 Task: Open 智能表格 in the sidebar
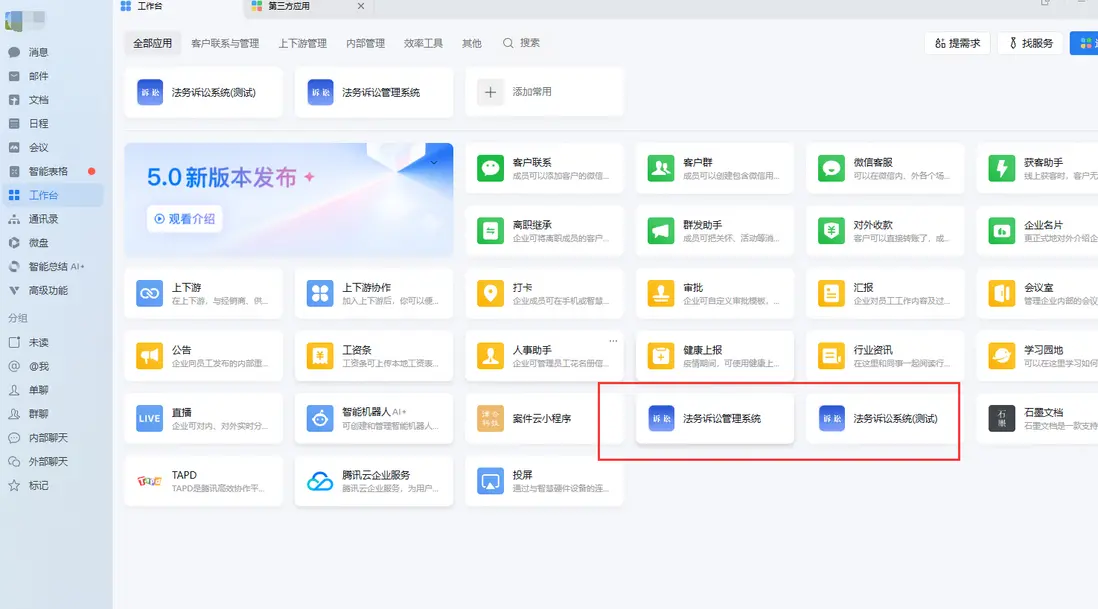tap(48, 172)
